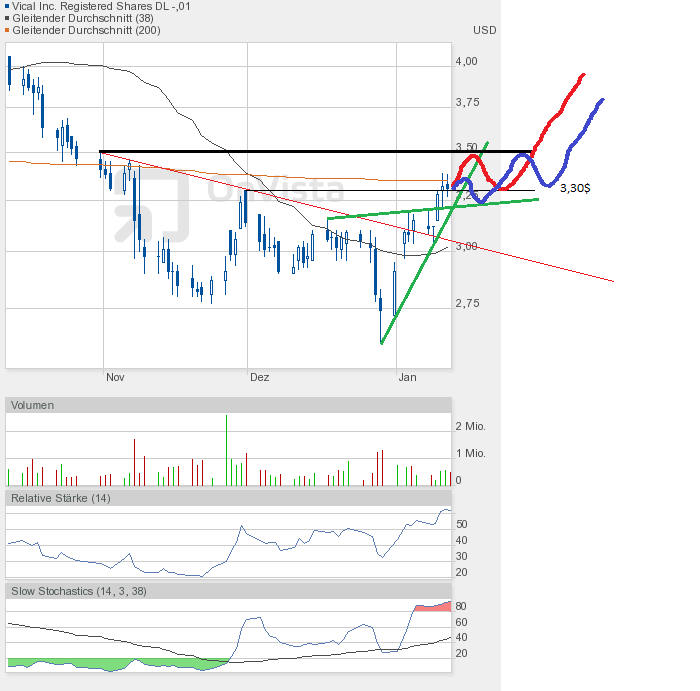This screenshot has height=691, width=700.
Task: Click the orange 200-day average legend square
Action: coord(7,30)
